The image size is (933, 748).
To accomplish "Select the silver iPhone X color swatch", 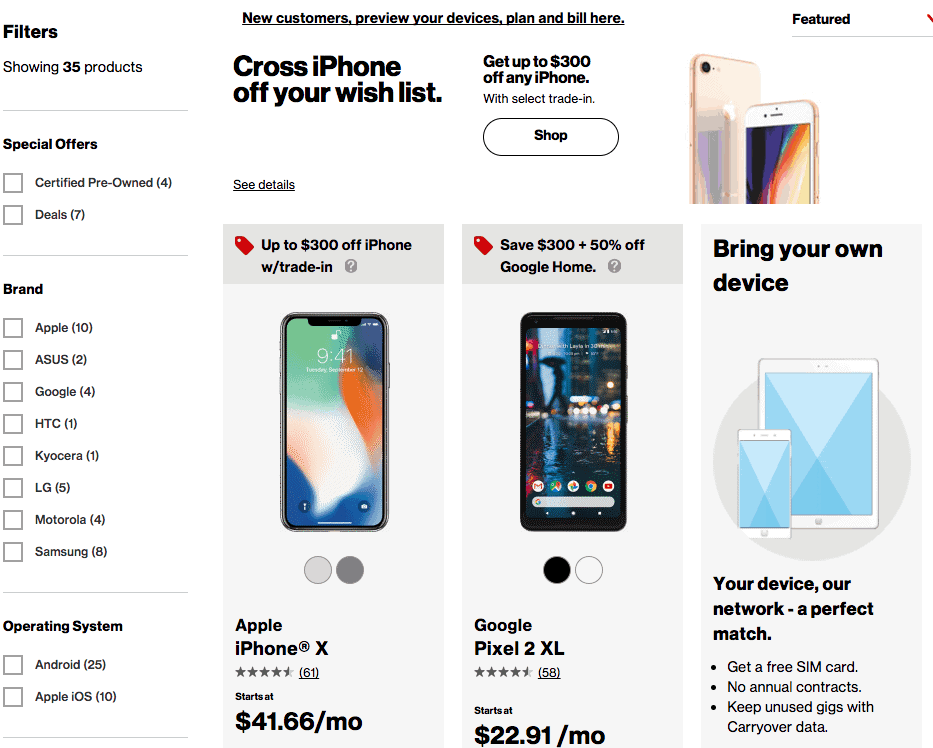I will [318, 570].
